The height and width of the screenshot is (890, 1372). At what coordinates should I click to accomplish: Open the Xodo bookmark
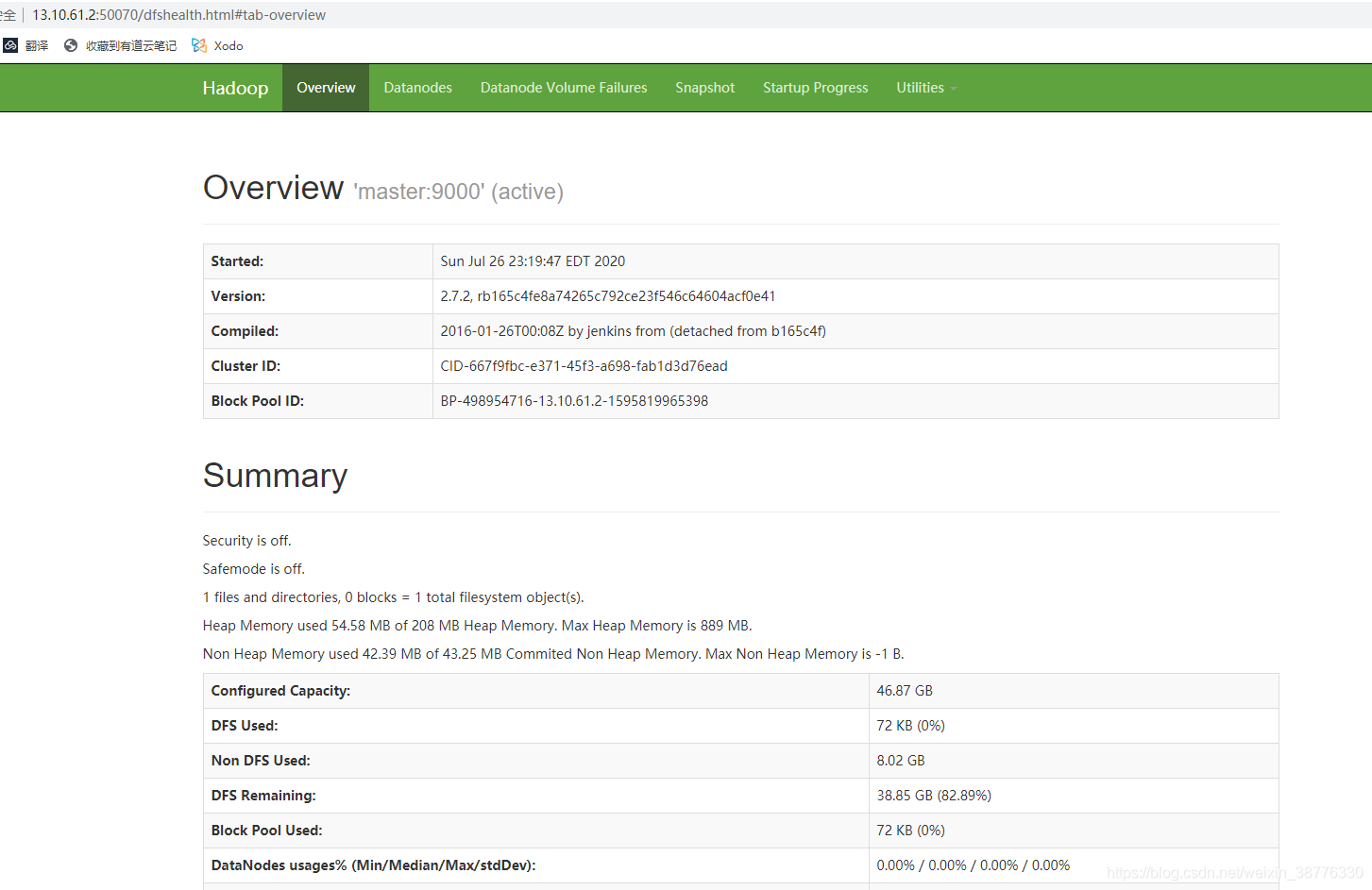(217, 45)
